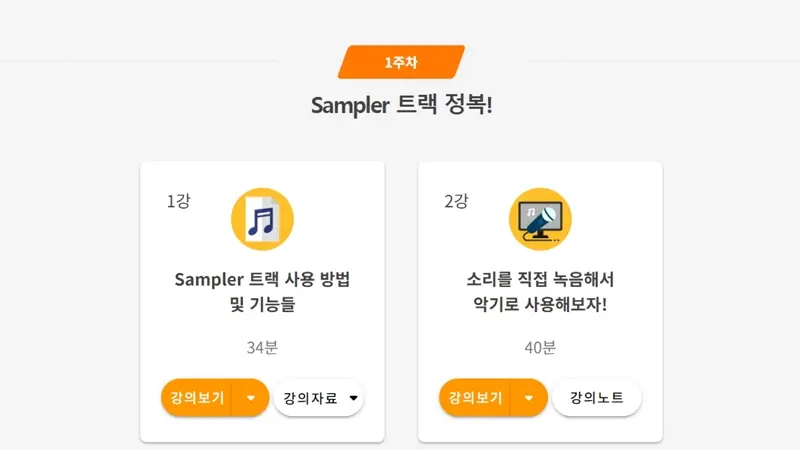The width and height of the screenshot is (800, 450).
Task: Open the title Sampler 트랙 사용 방법 및 기능들
Action: 262,292
